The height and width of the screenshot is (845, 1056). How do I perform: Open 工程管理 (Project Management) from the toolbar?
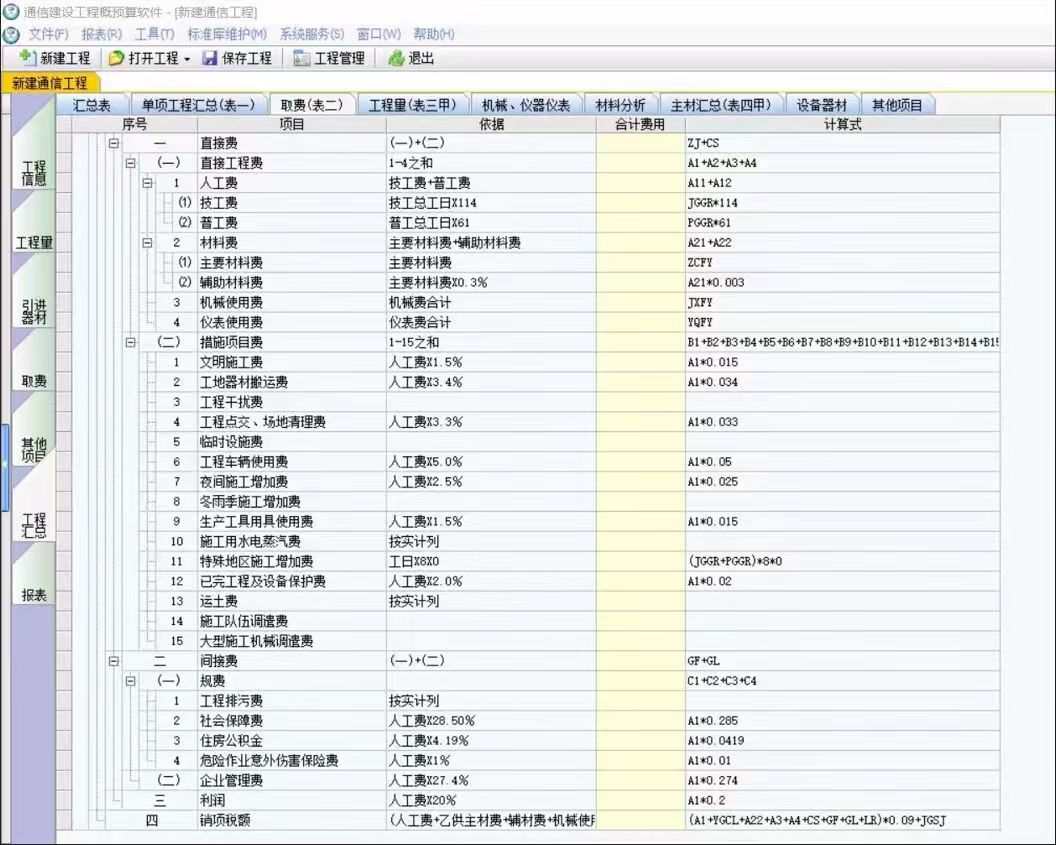pyautogui.click(x=329, y=58)
